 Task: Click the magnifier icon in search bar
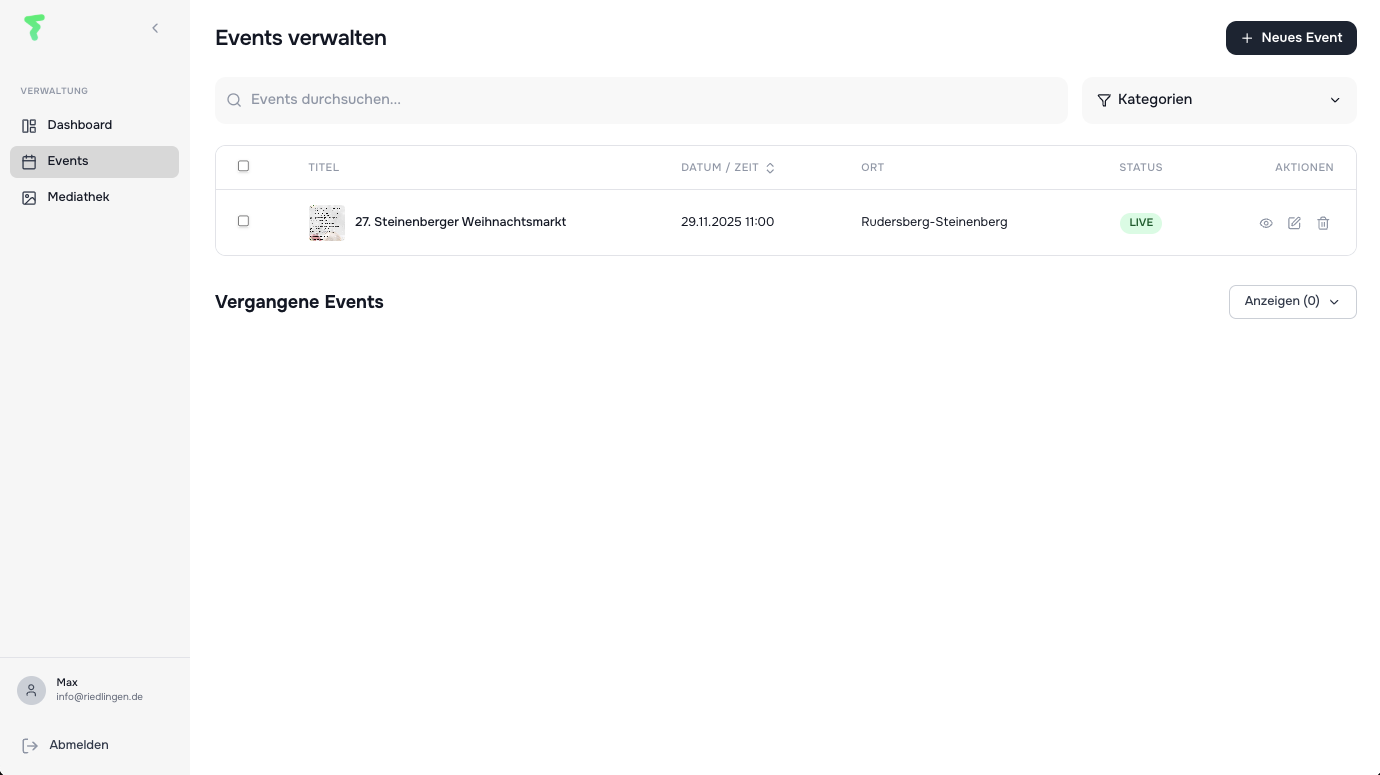click(x=234, y=100)
